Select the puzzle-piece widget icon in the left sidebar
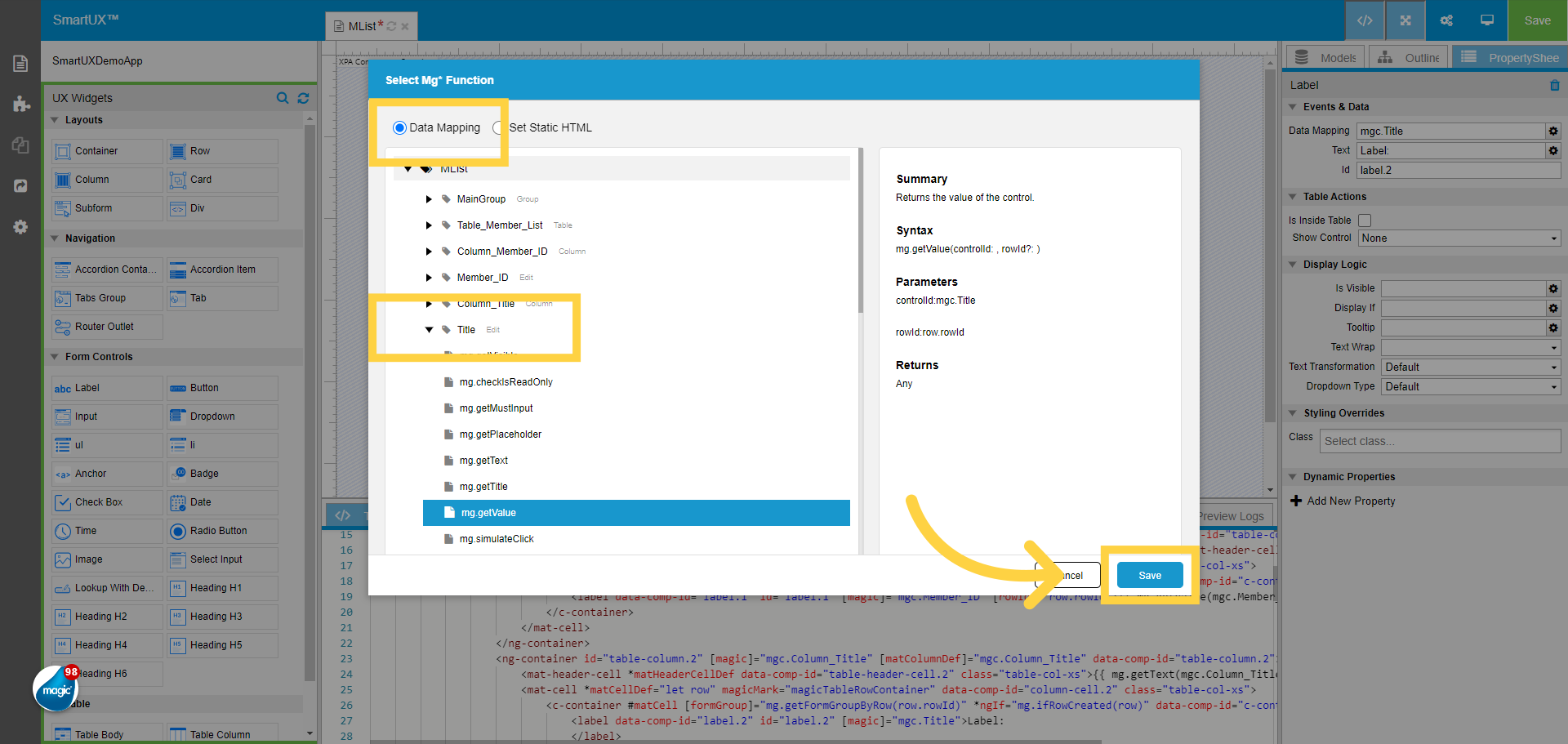Screen dimensions: 1568x744 click(x=20, y=104)
